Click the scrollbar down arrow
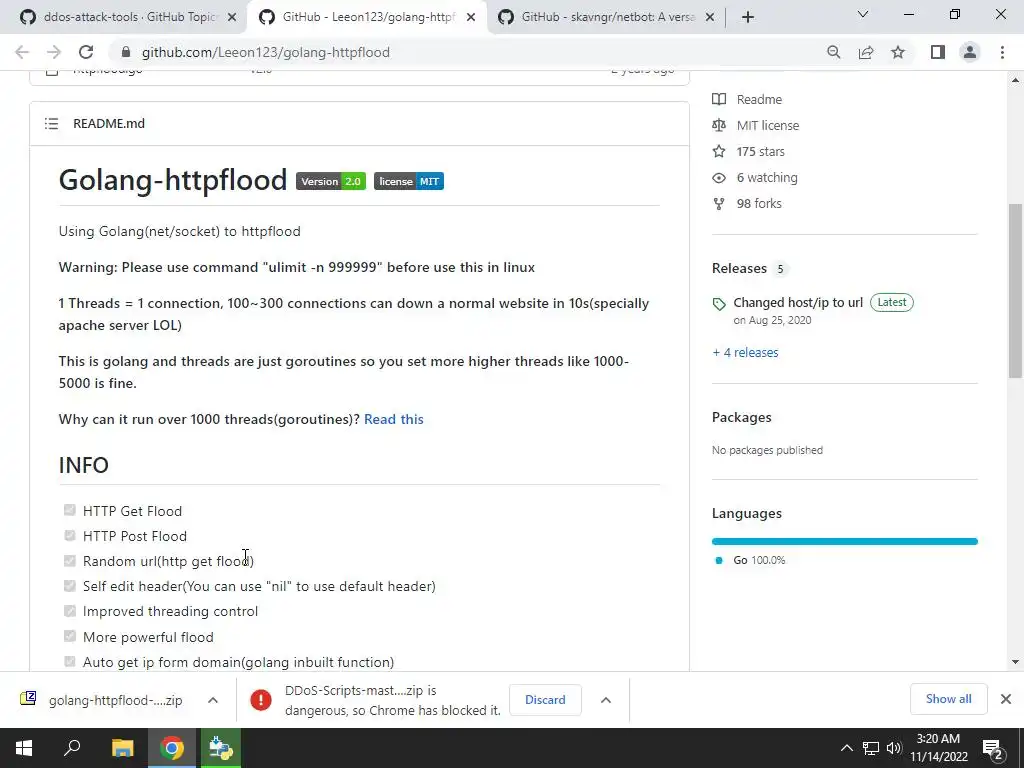Viewport: 1024px width, 768px height. click(1015, 662)
